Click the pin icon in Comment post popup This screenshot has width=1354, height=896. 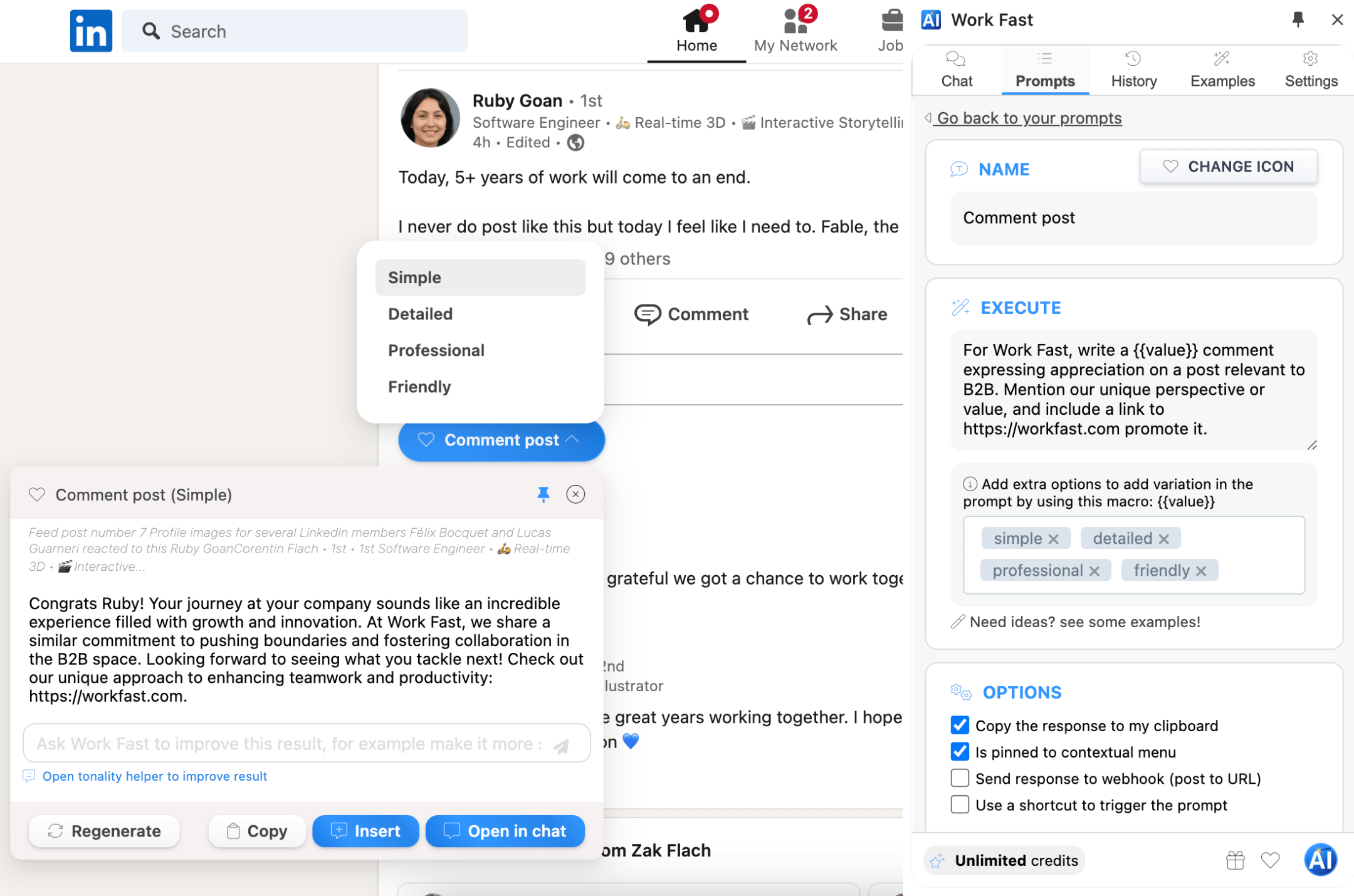[543, 495]
